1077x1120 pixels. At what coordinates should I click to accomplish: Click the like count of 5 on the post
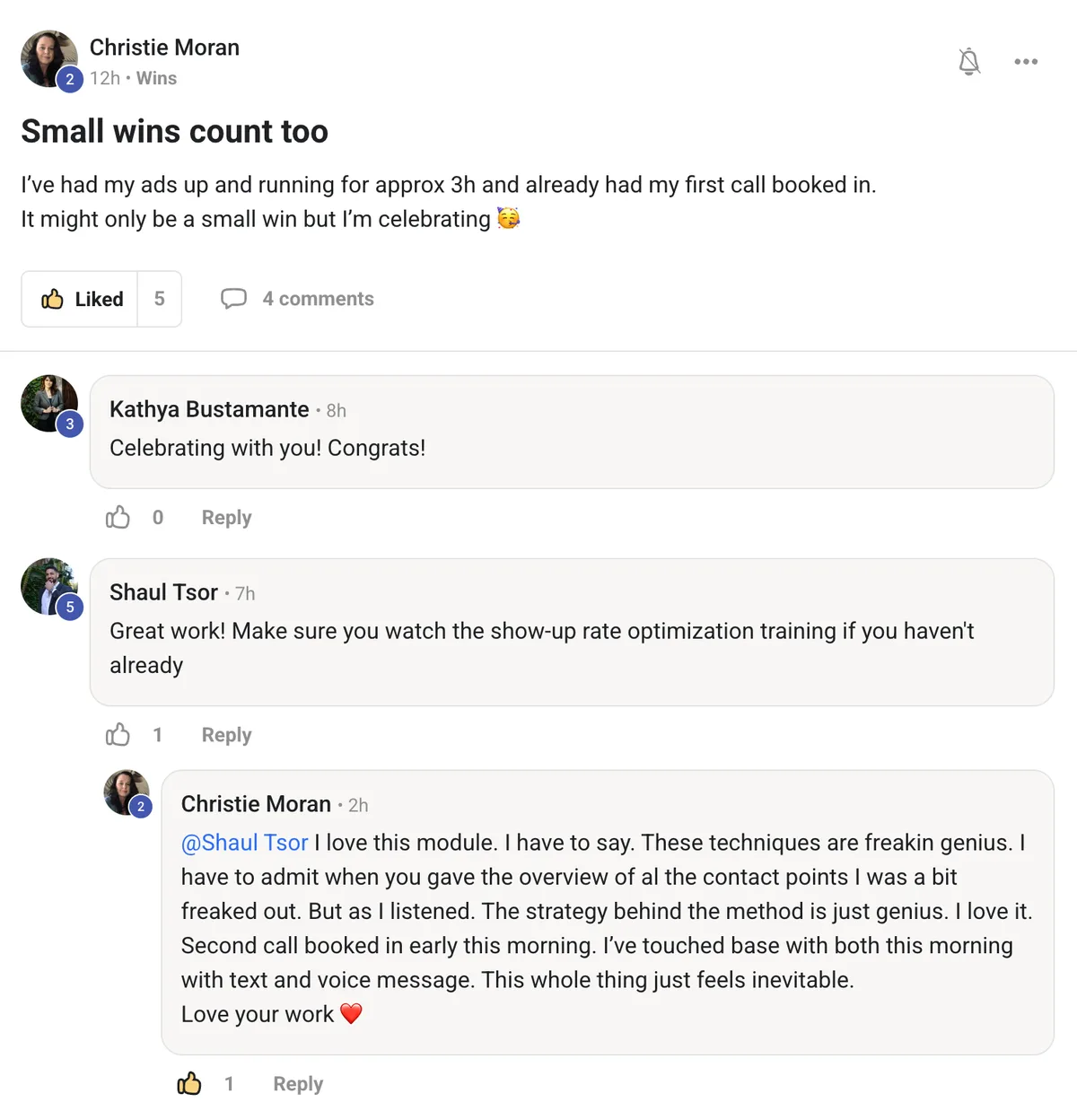(x=159, y=299)
